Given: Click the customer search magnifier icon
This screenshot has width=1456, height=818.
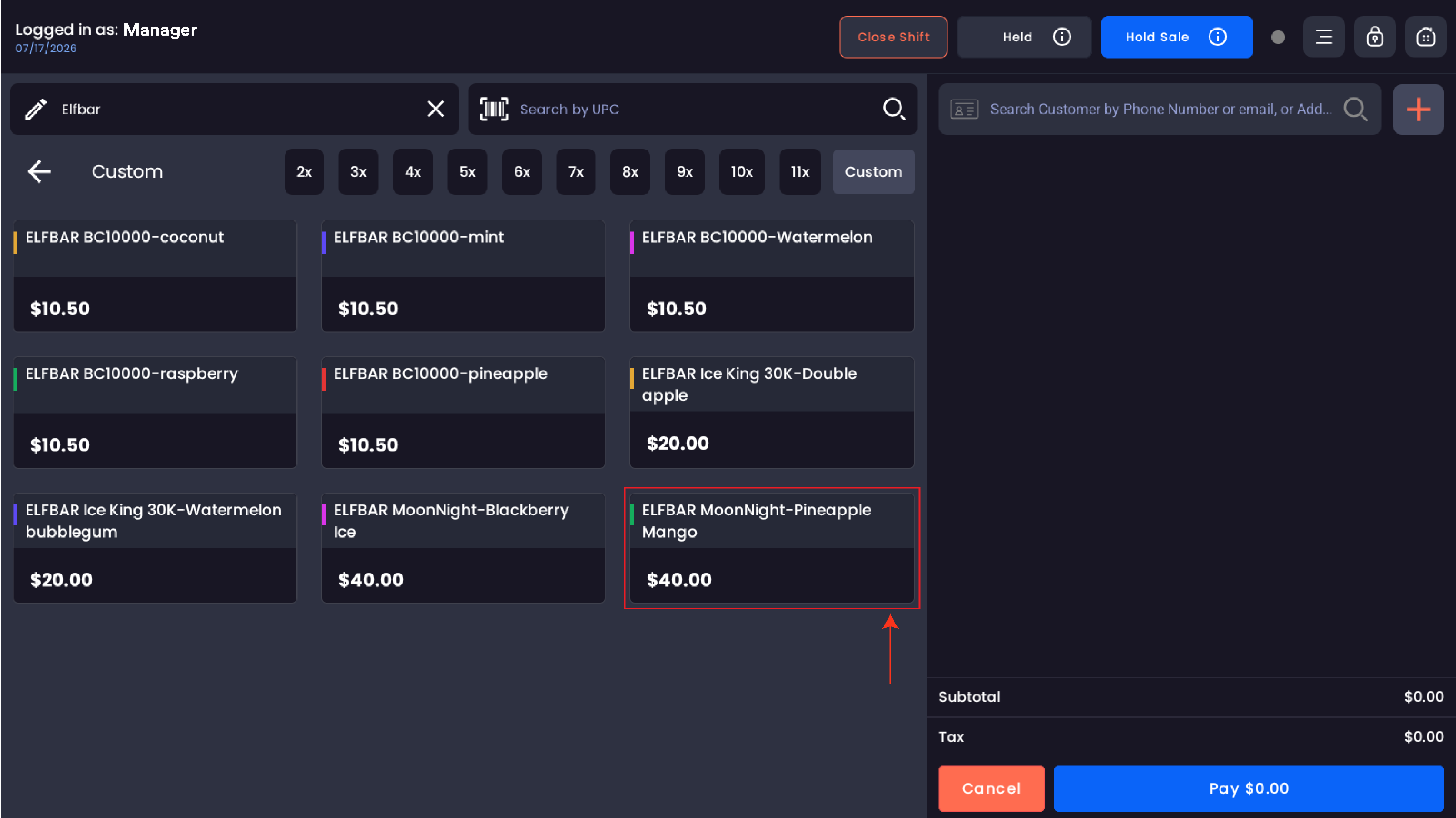Looking at the screenshot, I should point(1356,109).
